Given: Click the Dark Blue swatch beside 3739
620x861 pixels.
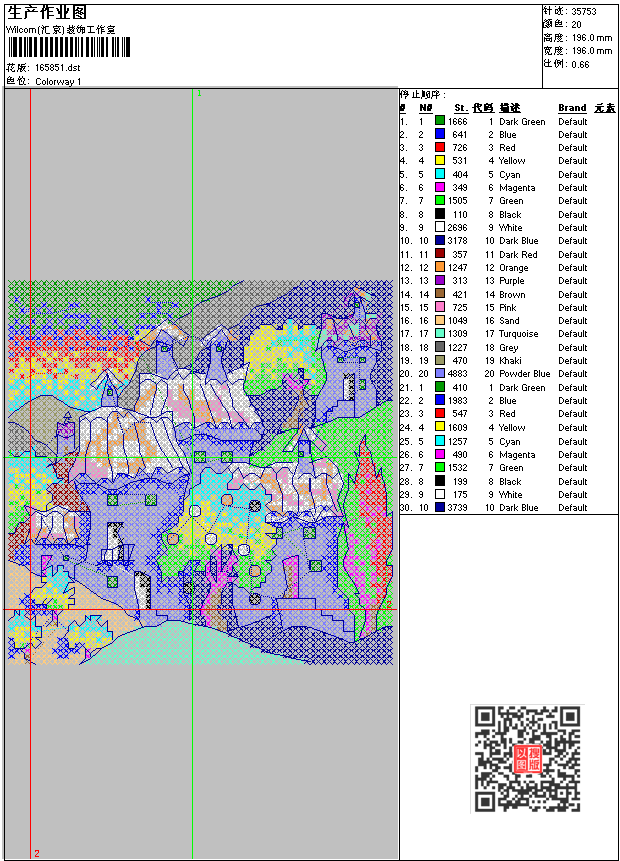Looking at the screenshot, I should click(x=439, y=508).
